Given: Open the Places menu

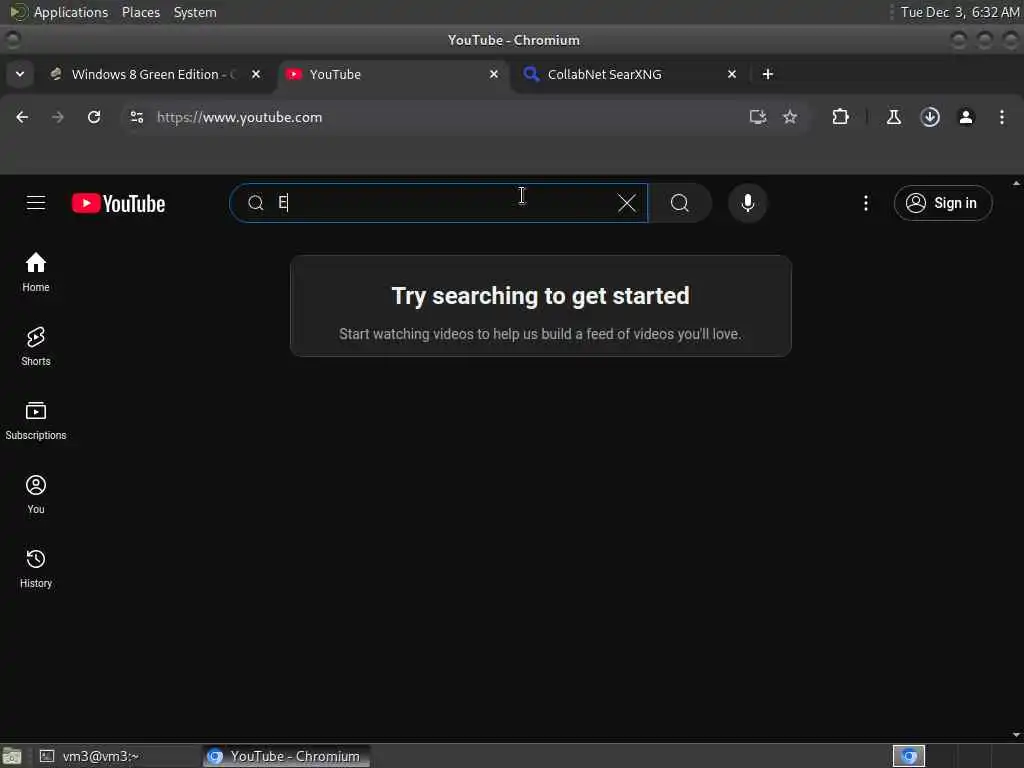Looking at the screenshot, I should tap(140, 12).
